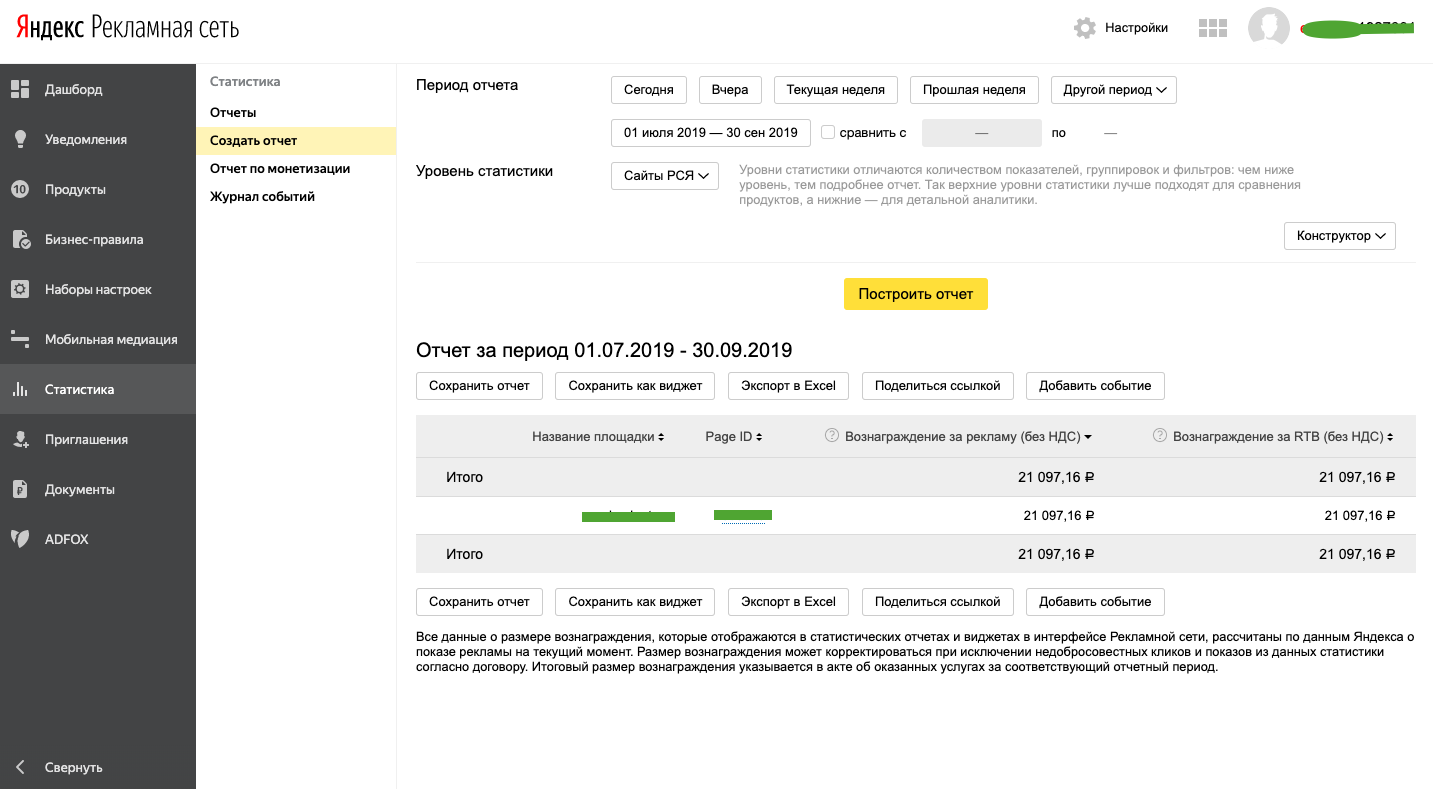The width and height of the screenshot is (1433, 789).
Task: Click the notifications lightbulb icon
Action: click(x=20, y=139)
